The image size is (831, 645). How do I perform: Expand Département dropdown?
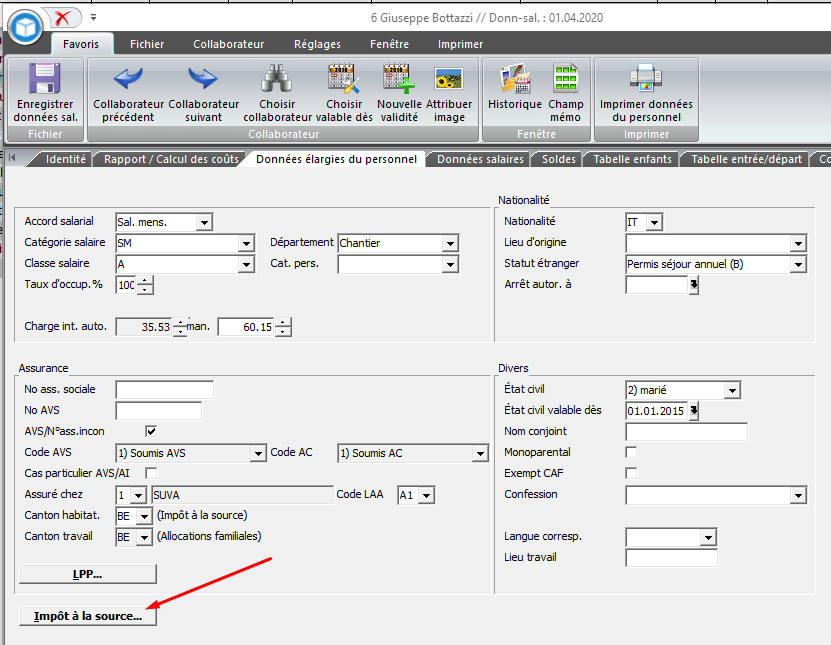tap(450, 243)
